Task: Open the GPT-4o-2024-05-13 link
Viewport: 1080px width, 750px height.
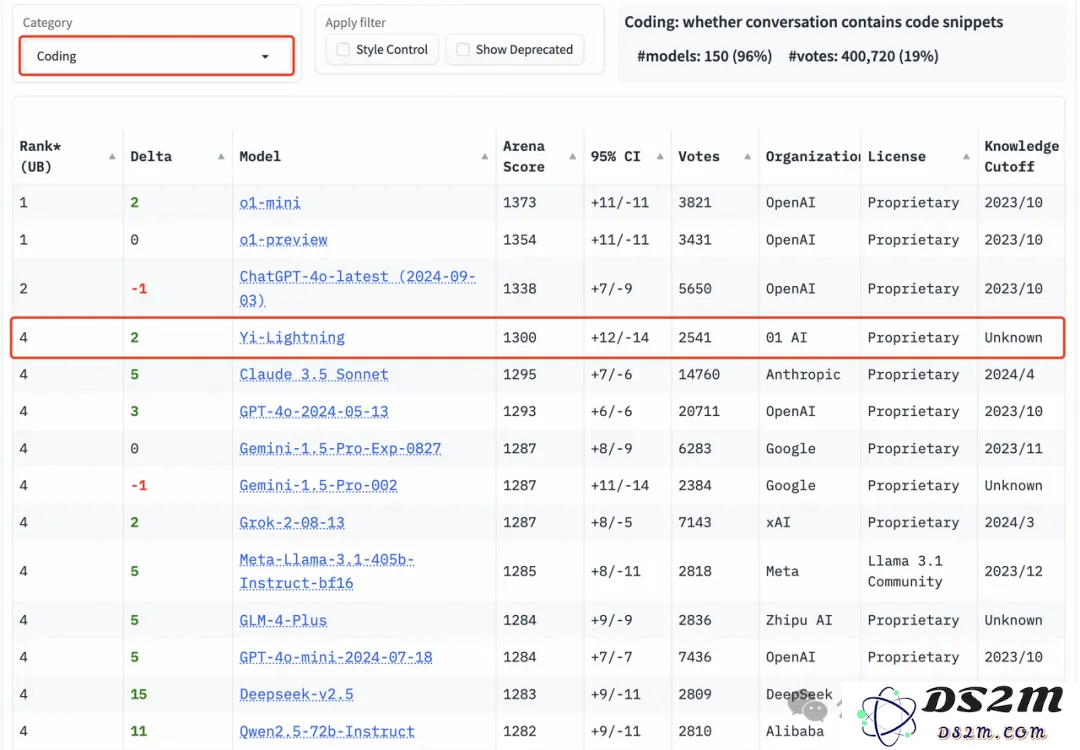Action: click(314, 412)
